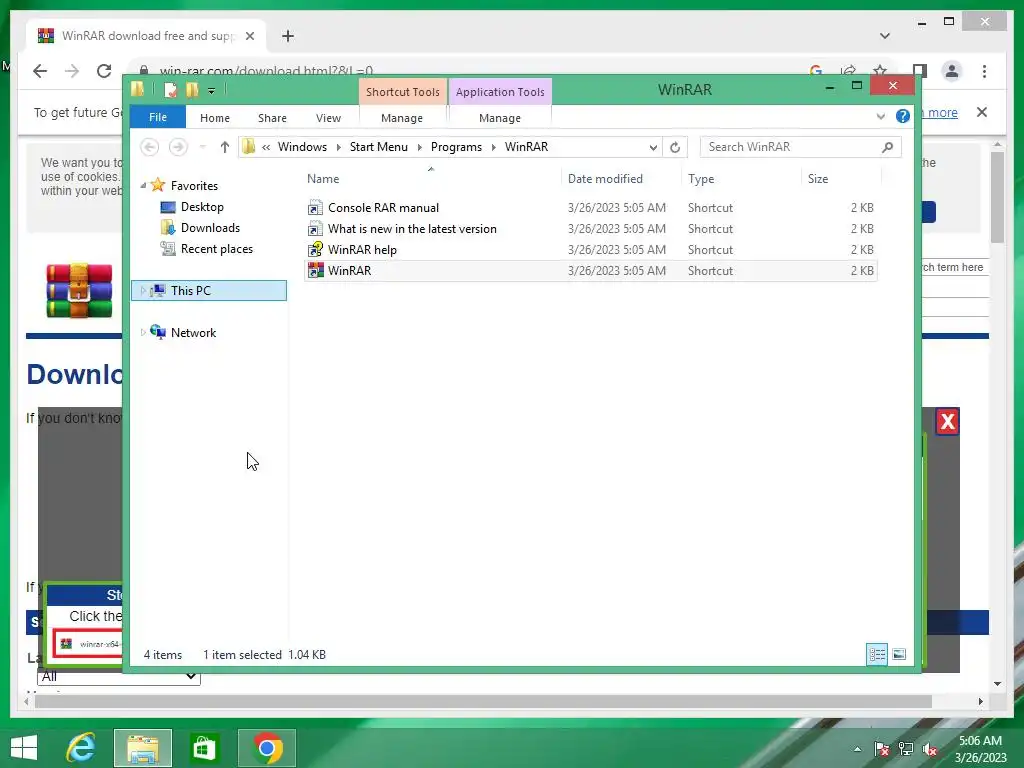Click Properties icon in quick access toolbar

point(170,90)
